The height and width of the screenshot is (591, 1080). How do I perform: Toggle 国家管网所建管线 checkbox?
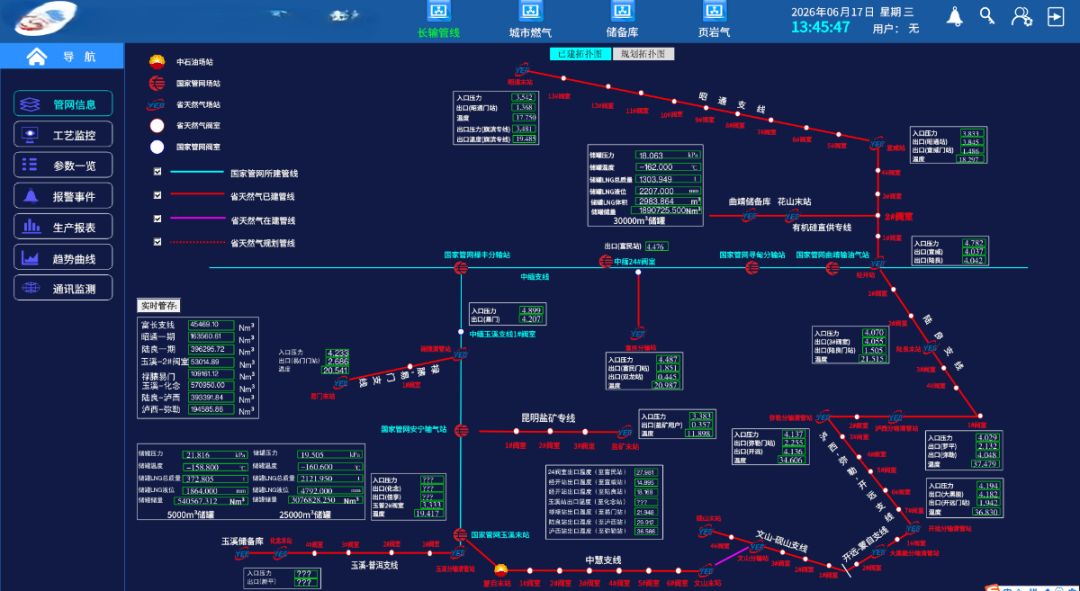[x=158, y=172]
